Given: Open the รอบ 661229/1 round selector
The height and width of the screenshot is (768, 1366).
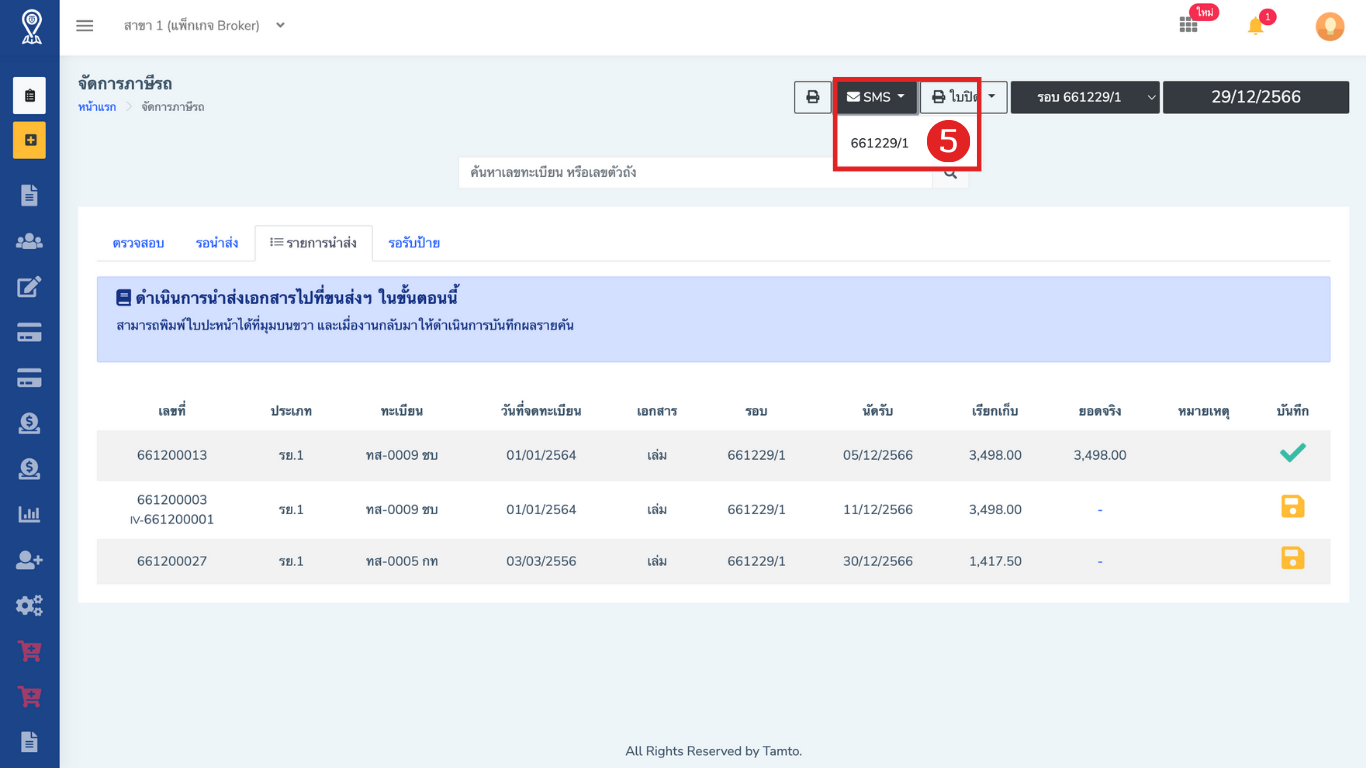Looking at the screenshot, I should [x=1085, y=97].
